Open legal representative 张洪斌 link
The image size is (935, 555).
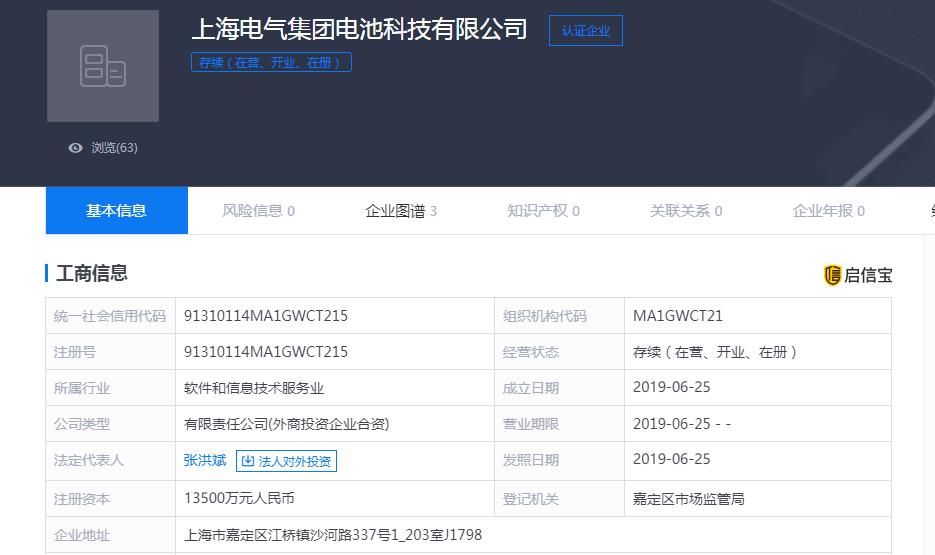205,460
